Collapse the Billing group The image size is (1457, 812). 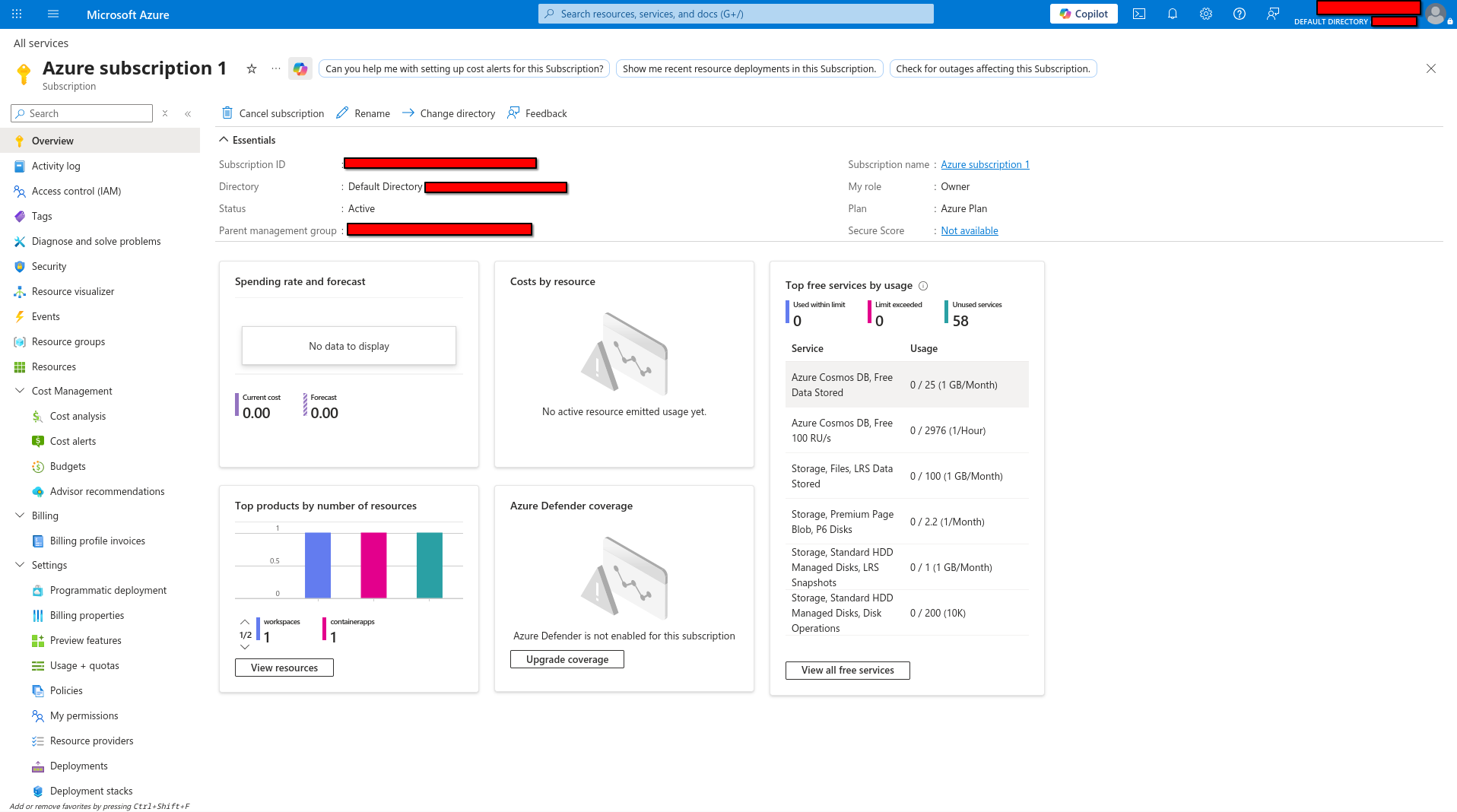click(x=20, y=515)
